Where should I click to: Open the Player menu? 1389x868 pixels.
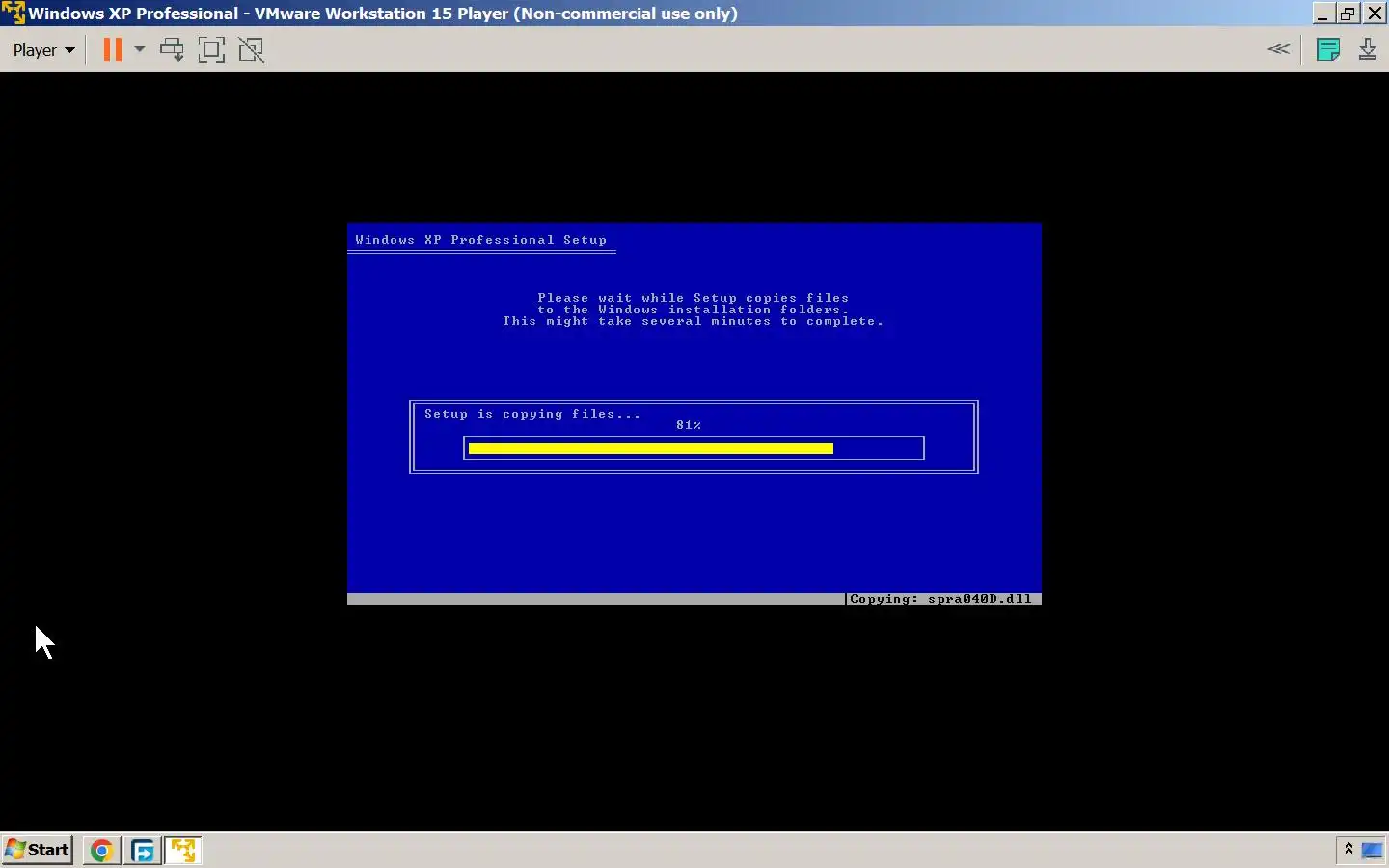click(43, 50)
